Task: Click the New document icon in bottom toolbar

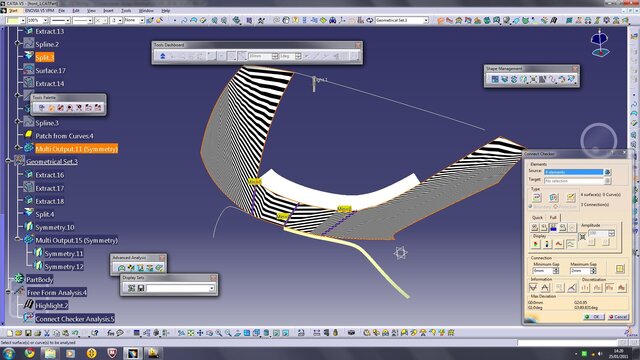Action: pos(10,333)
